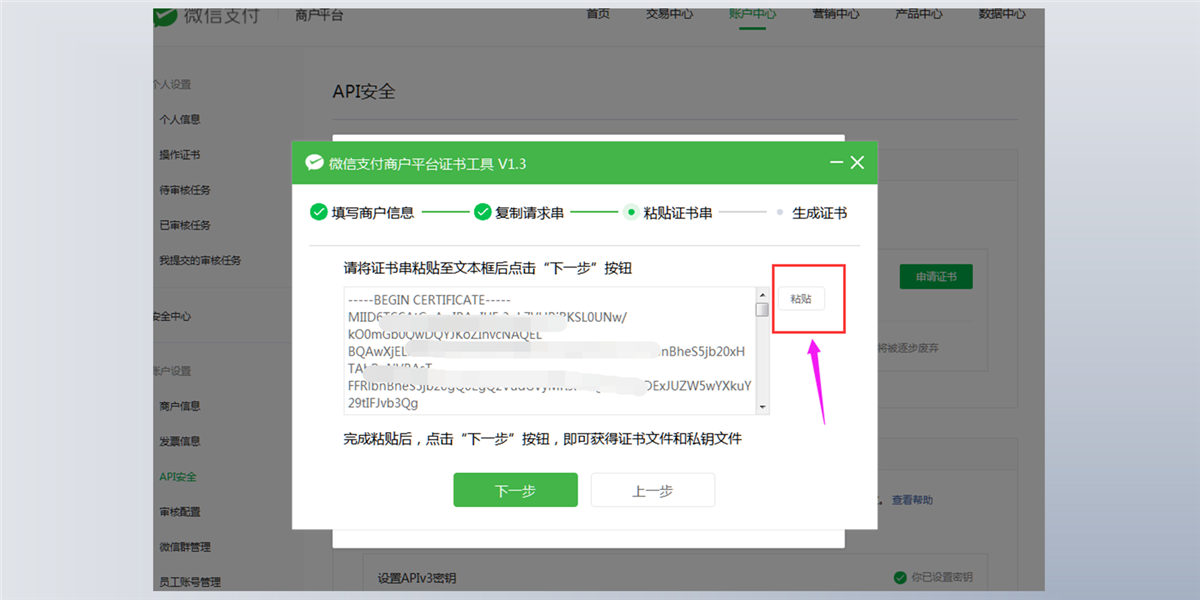The width and height of the screenshot is (1200, 600).
Task: Select API安全 in the sidebar
Action: pos(178,477)
